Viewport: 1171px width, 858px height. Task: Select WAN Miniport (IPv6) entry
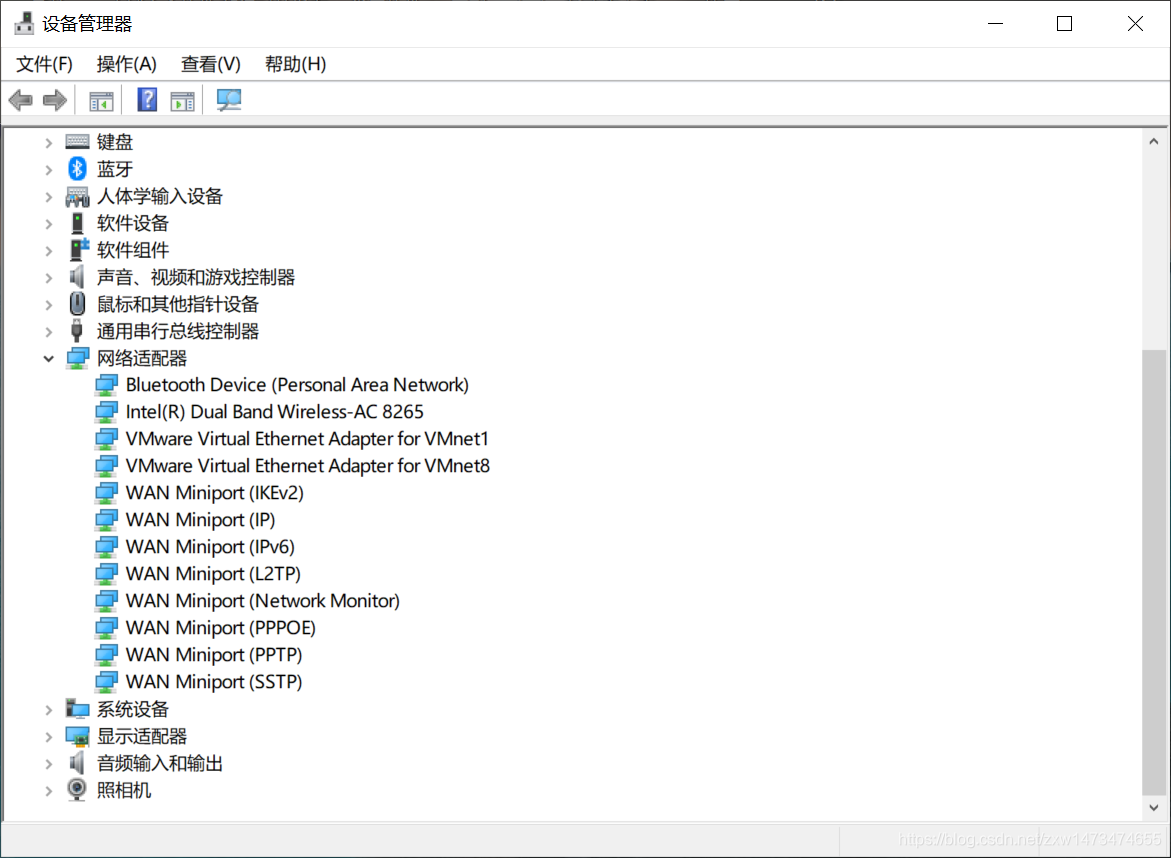210,547
